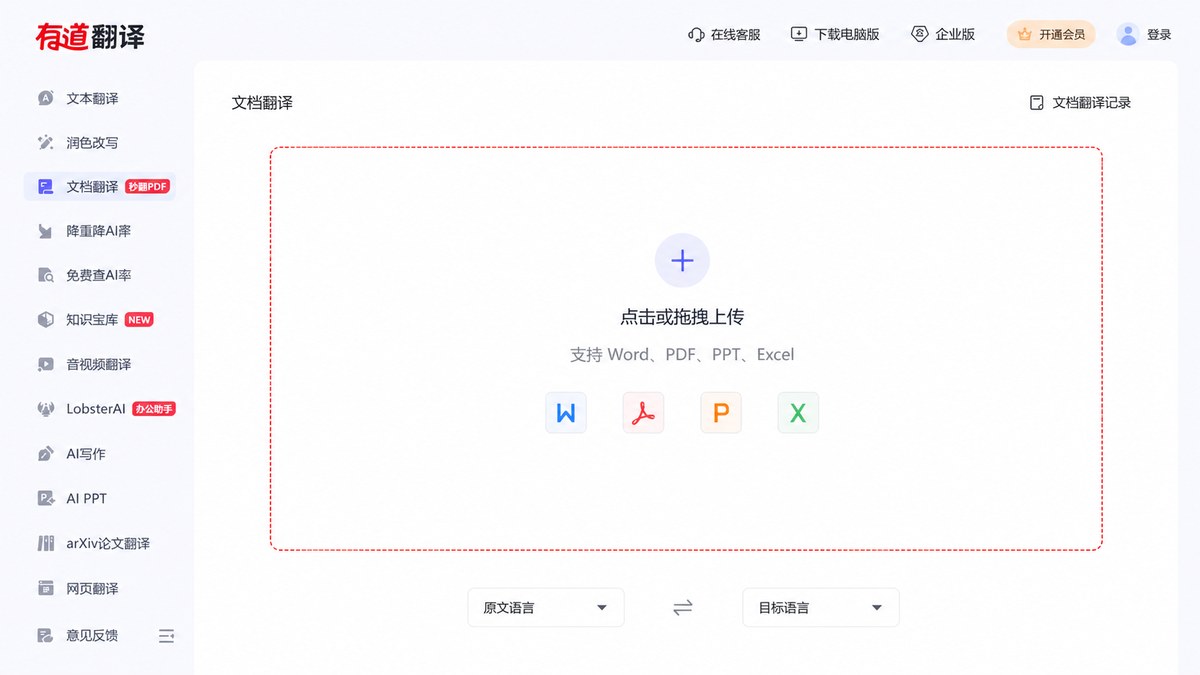Click the 下载电脑版 monitor icon

click(x=799, y=34)
